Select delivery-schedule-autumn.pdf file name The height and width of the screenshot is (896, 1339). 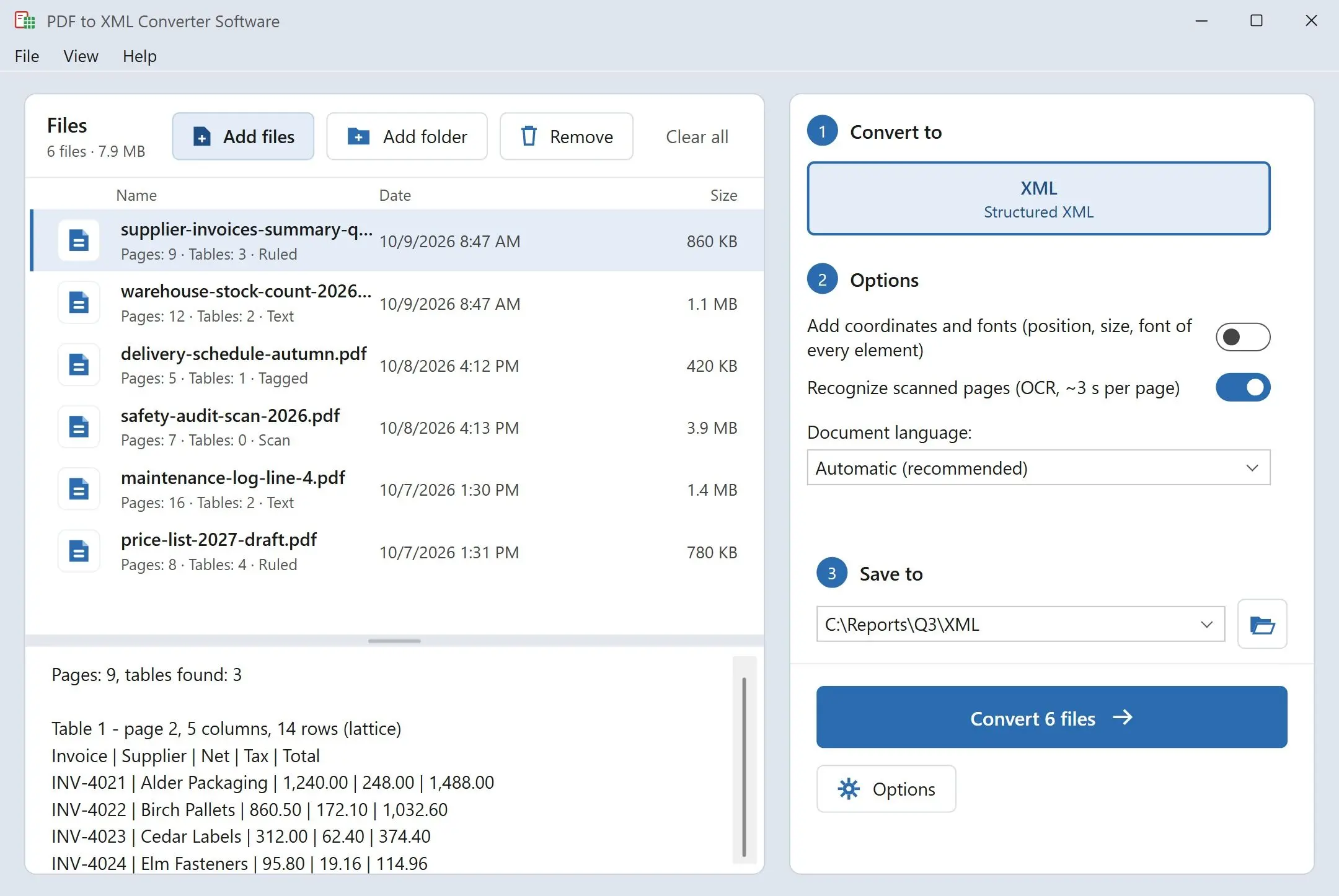coord(244,354)
